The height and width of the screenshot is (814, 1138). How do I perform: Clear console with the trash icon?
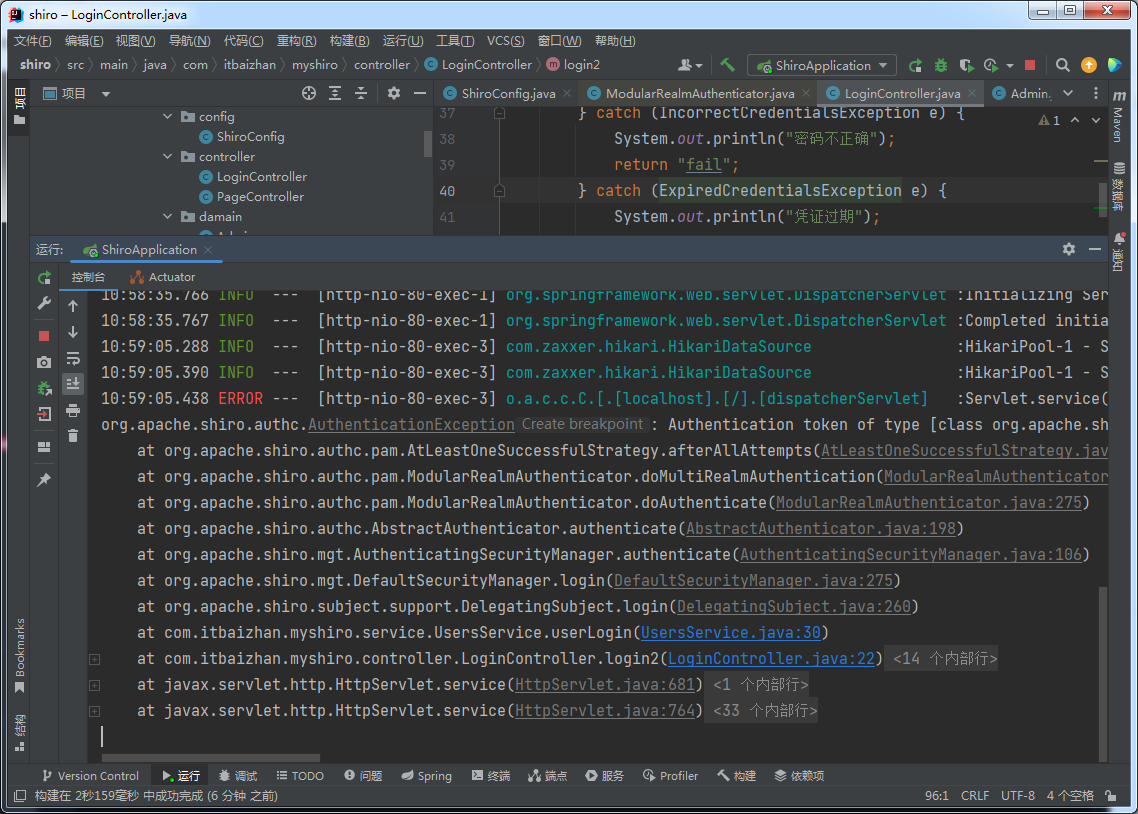pos(73,436)
